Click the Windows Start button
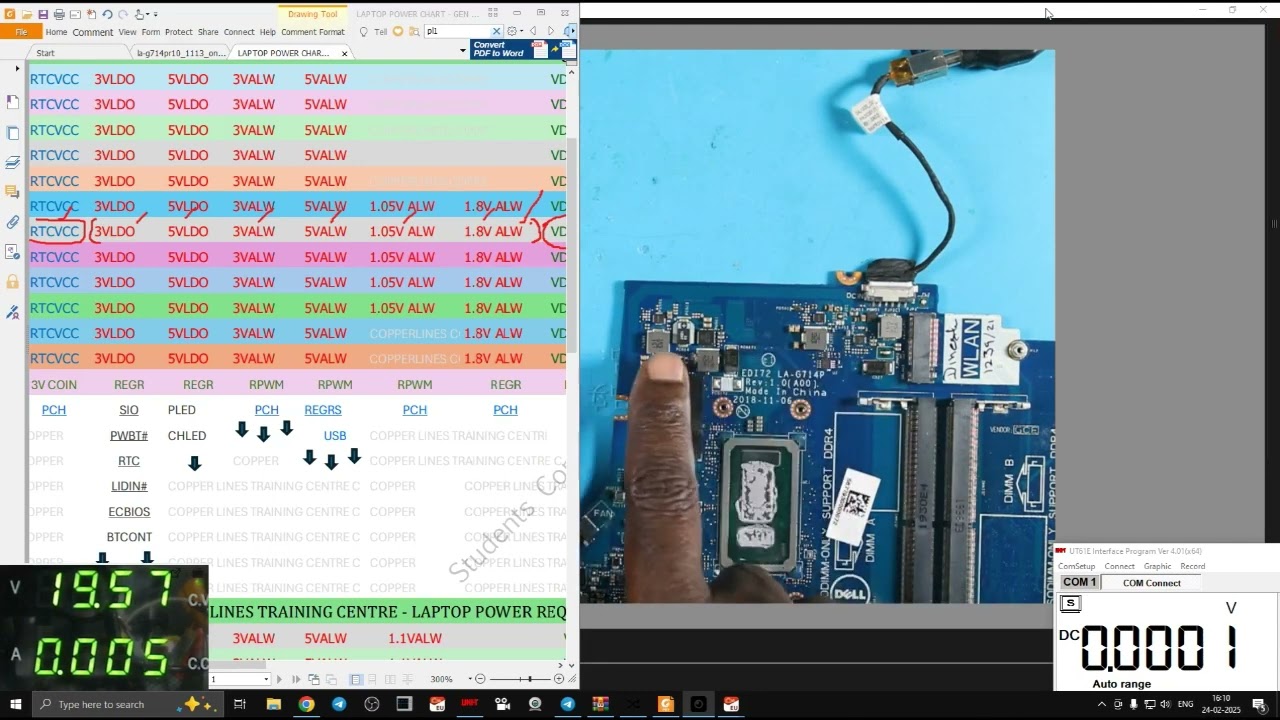 click(x=16, y=704)
